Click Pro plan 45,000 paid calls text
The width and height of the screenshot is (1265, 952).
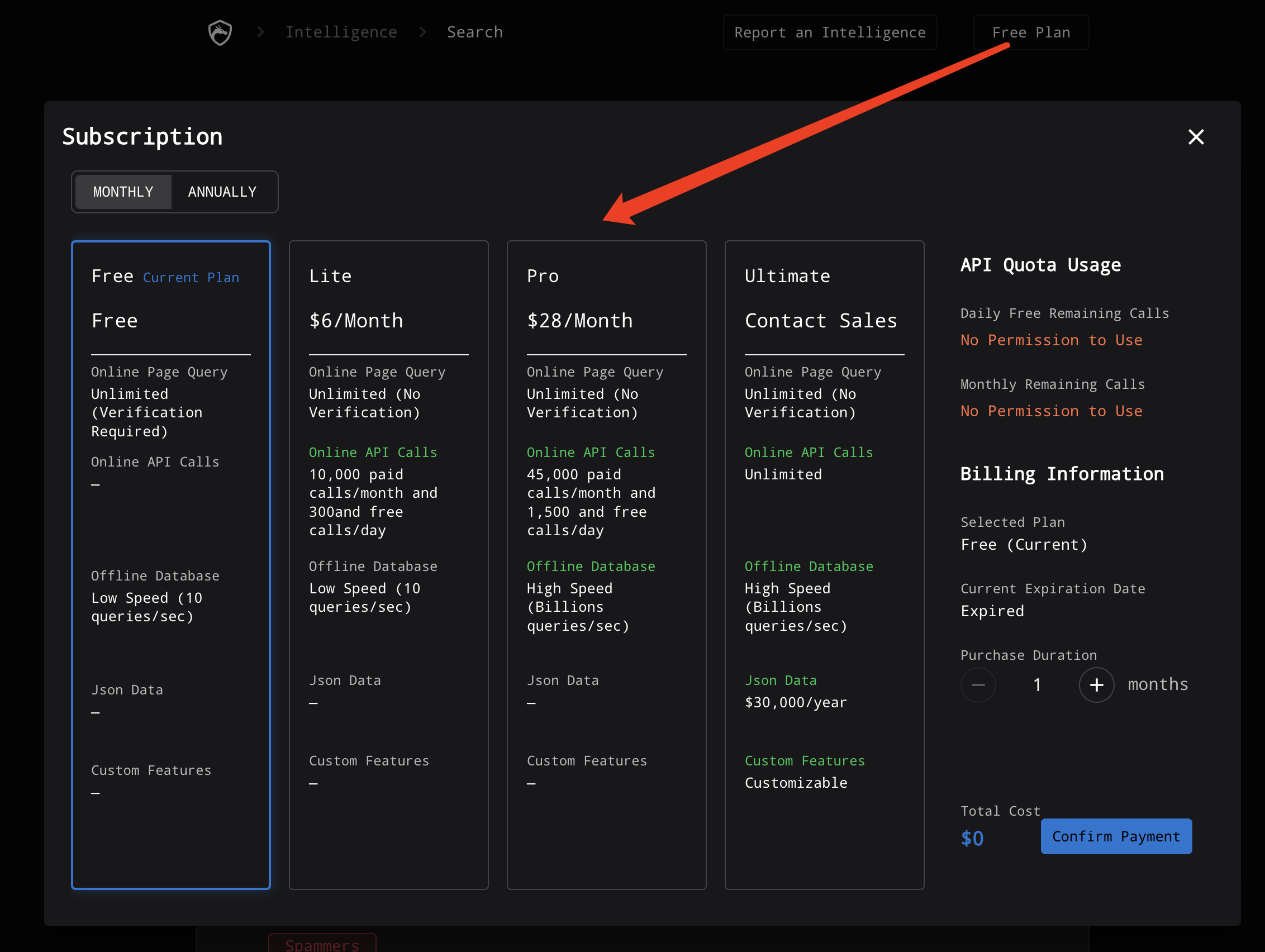coord(591,502)
